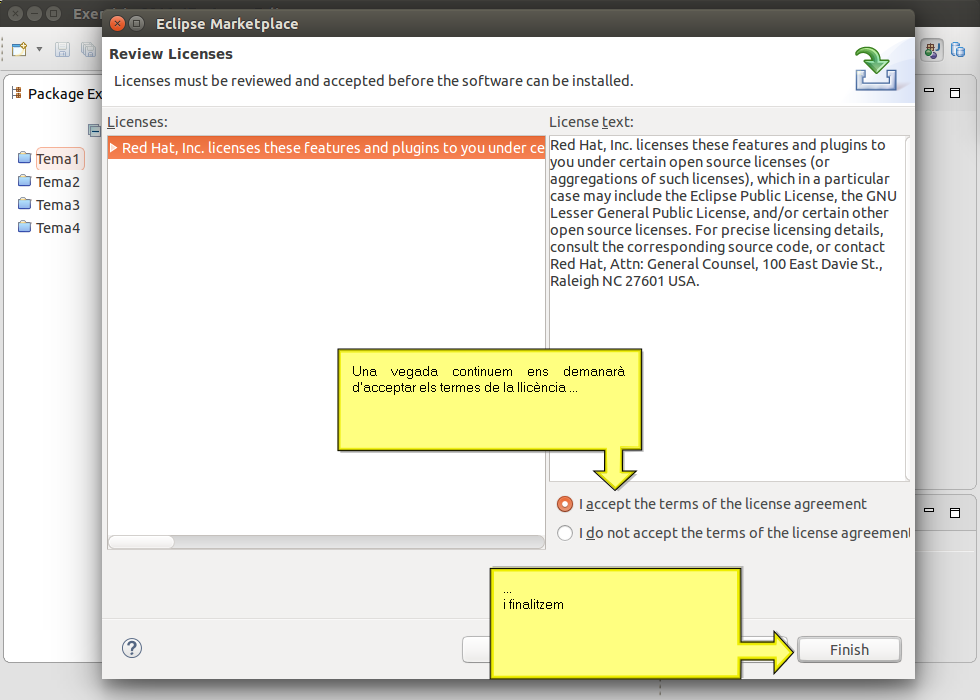Select the Tema1 project in Package Explorer
The height and width of the screenshot is (700, 980).
(x=58, y=159)
